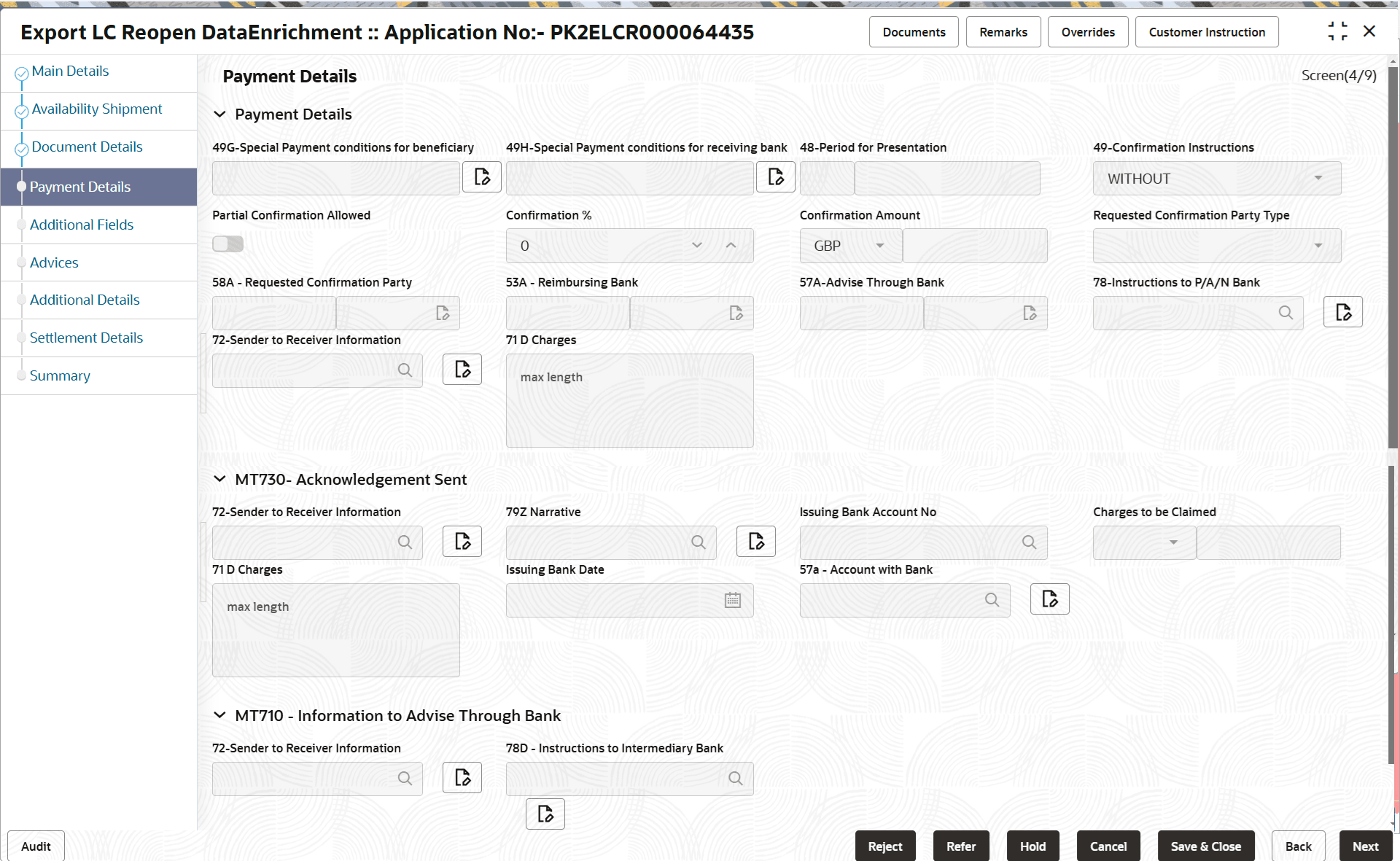Screen dimensions: 1400x861
Task: Click the magnifier in 72-Sender to Receiver Information
Action: coord(405,370)
